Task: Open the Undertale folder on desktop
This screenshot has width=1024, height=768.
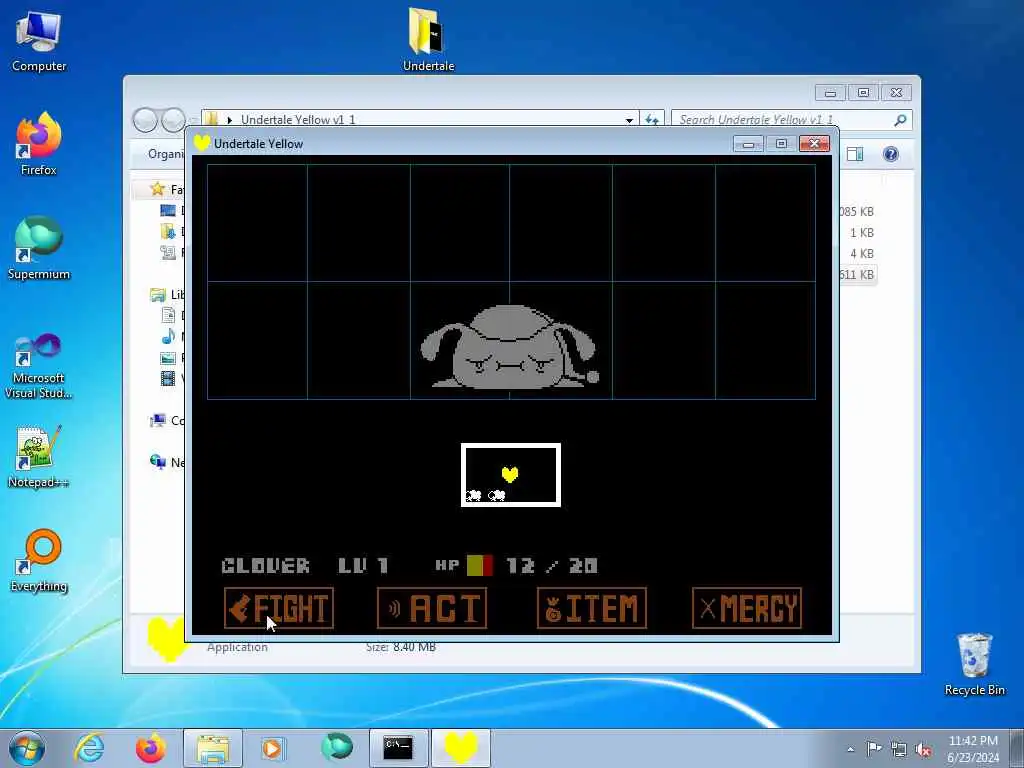Action: [428, 39]
